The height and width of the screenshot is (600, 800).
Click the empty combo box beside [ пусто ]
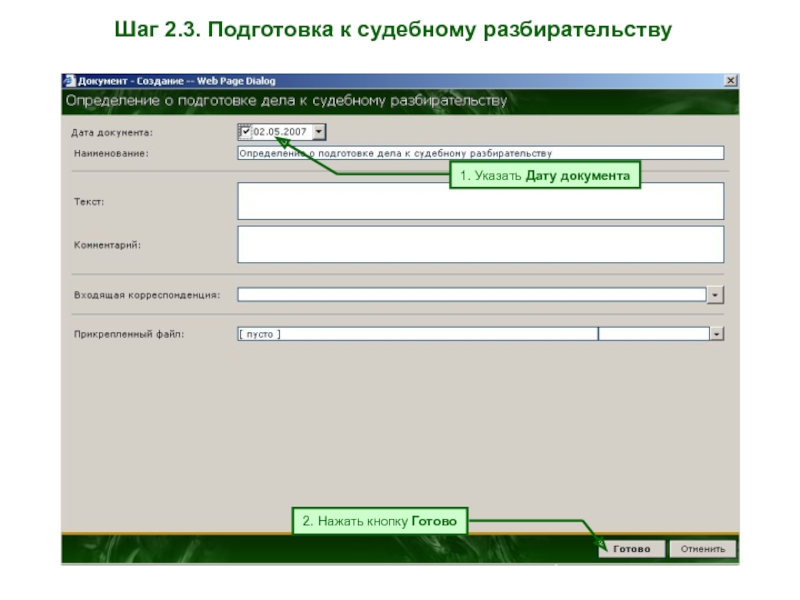(653, 334)
